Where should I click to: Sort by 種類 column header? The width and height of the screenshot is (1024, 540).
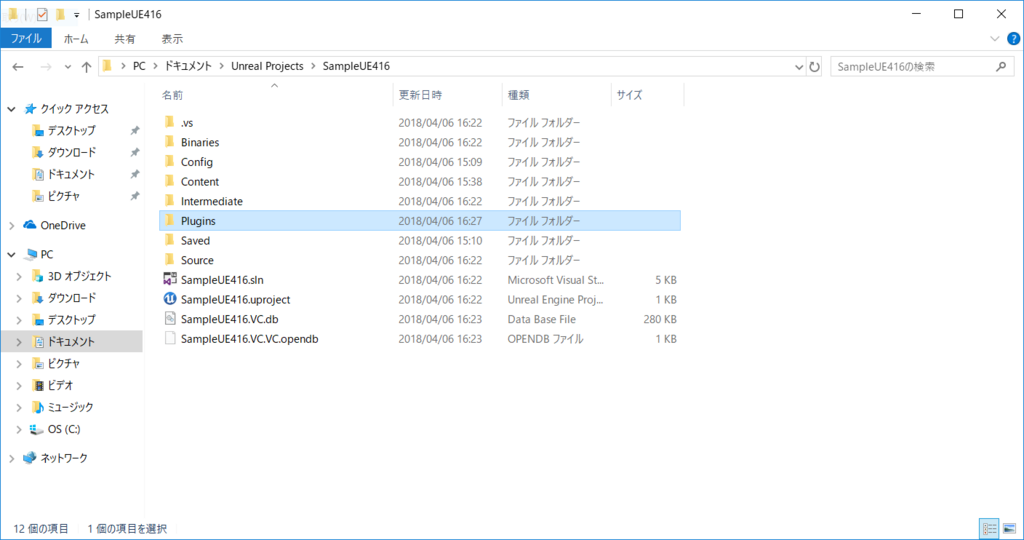tap(519, 95)
